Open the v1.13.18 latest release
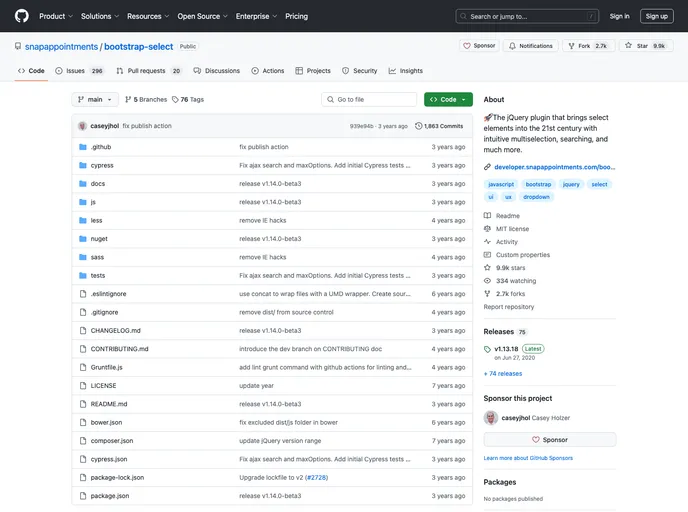Image resolution: width=688 pixels, height=512 pixels. point(506,349)
